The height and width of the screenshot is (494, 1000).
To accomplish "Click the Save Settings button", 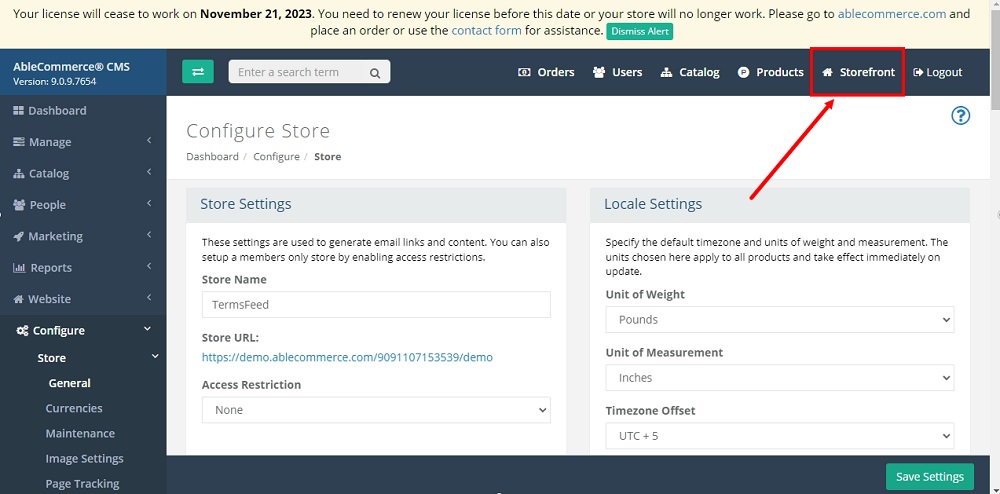I will (x=930, y=477).
